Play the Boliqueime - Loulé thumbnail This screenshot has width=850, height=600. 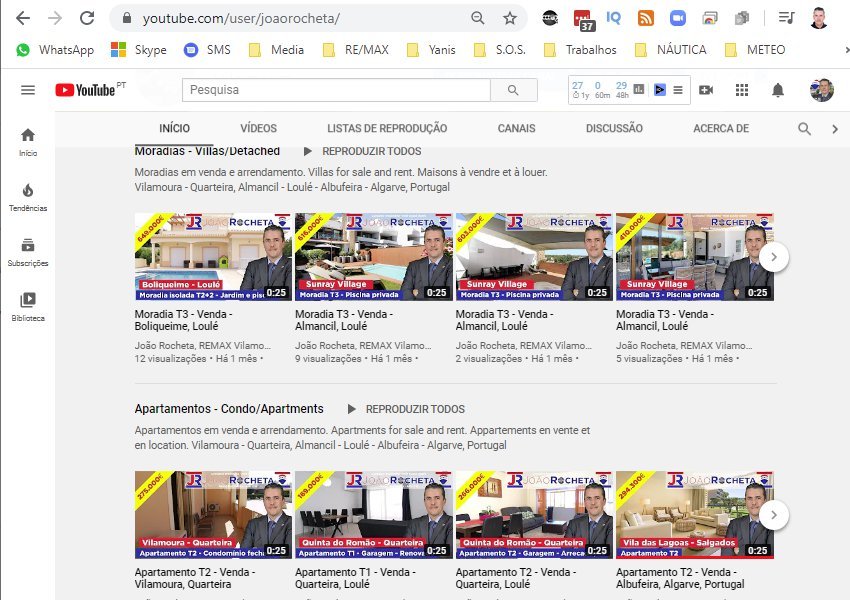pyautogui.click(x=213, y=257)
